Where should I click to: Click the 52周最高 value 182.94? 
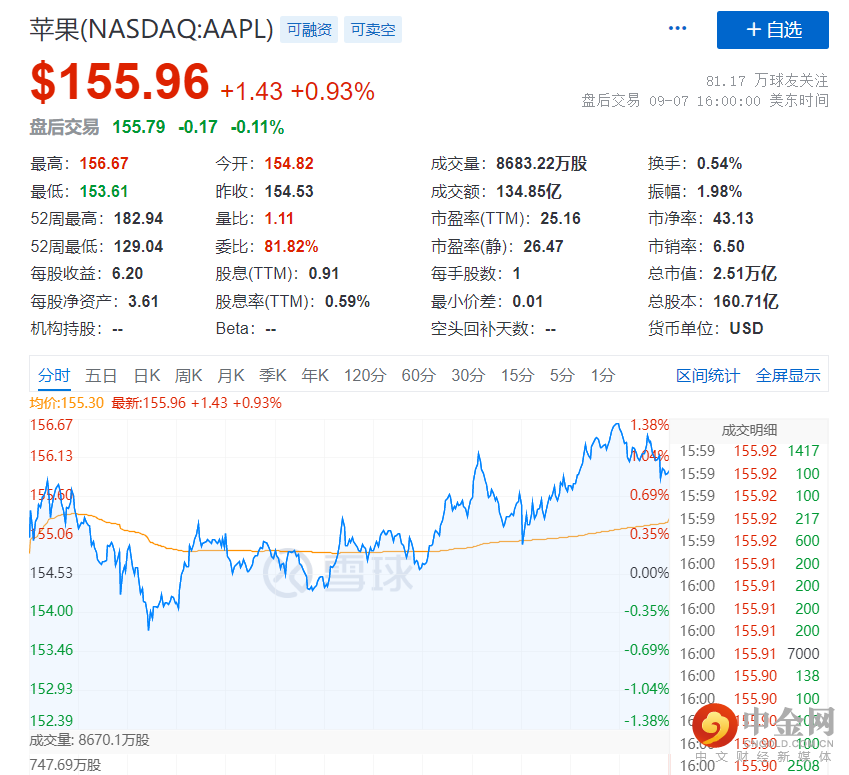pos(139,219)
